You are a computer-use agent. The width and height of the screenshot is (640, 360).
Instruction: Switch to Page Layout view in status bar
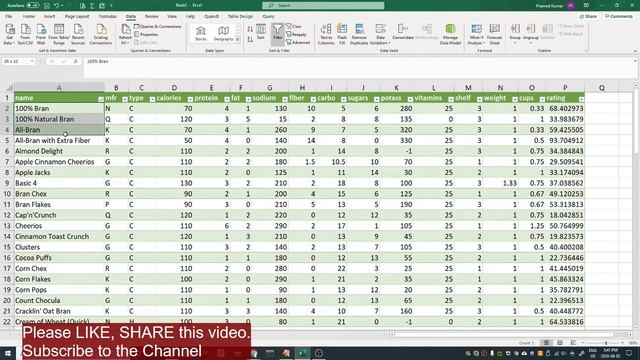[x=560, y=343]
